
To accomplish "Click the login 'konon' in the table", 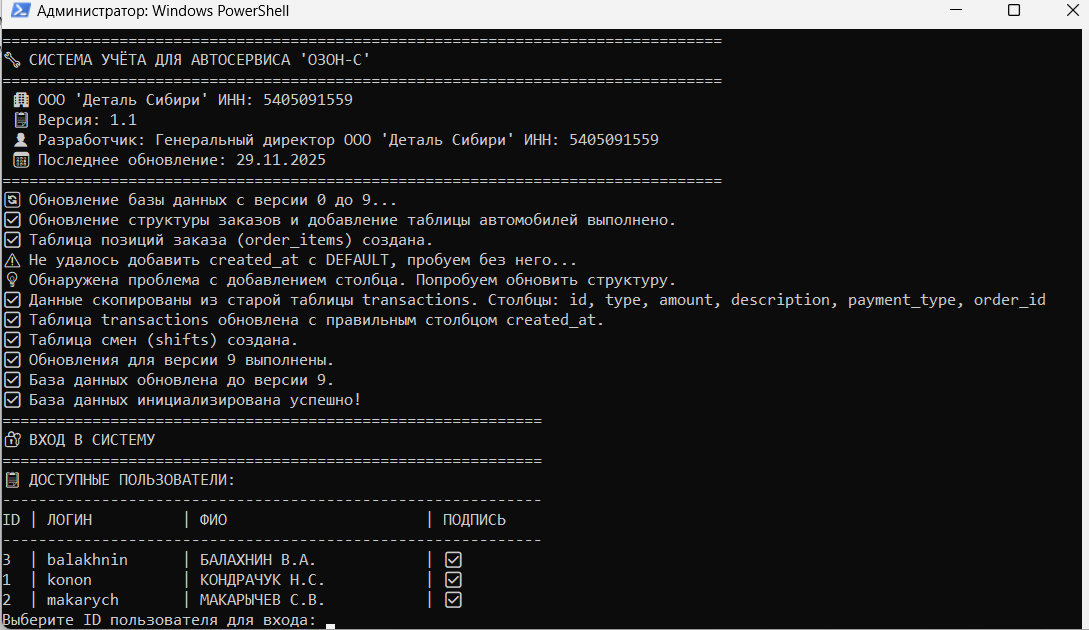I will pyautogui.click(x=69, y=580).
